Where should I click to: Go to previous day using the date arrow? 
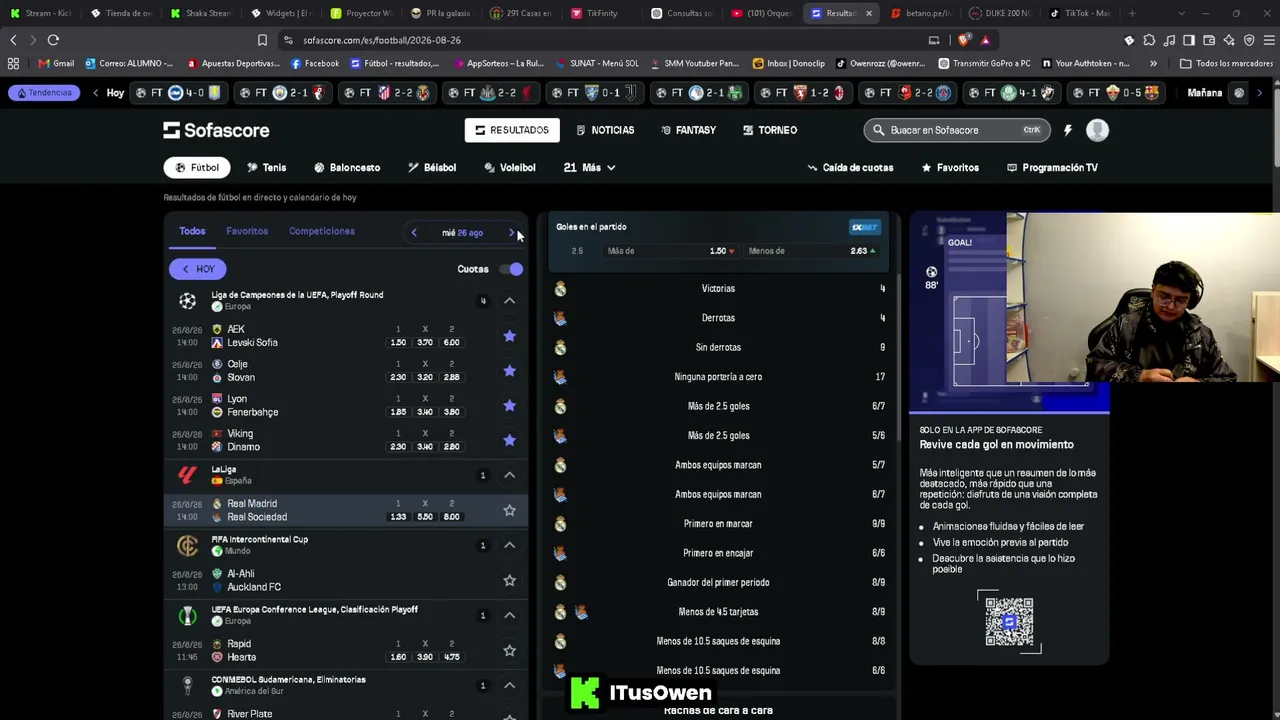tap(414, 233)
